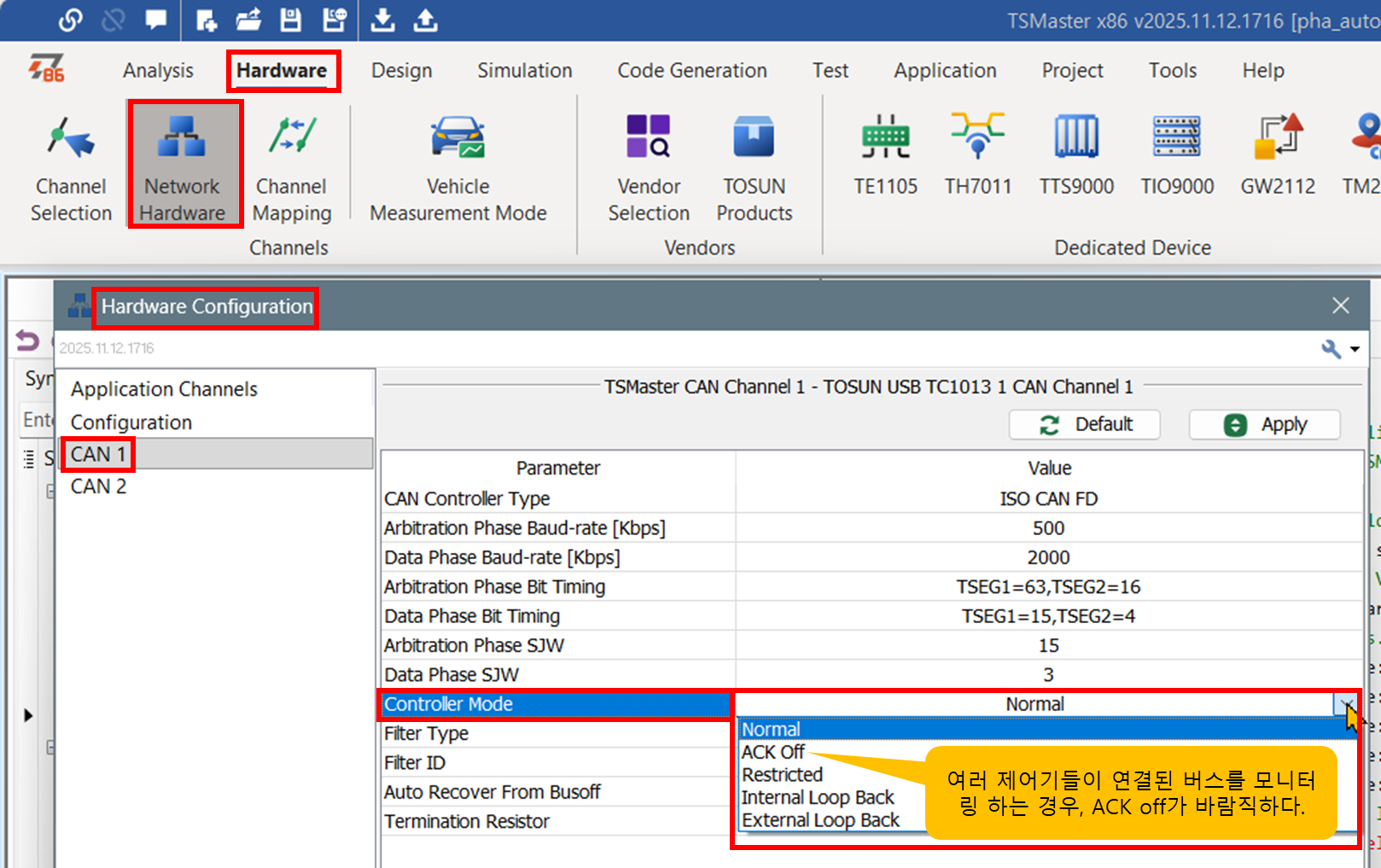Click the Data Phase Baud-rate value 2000

[1049, 557]
